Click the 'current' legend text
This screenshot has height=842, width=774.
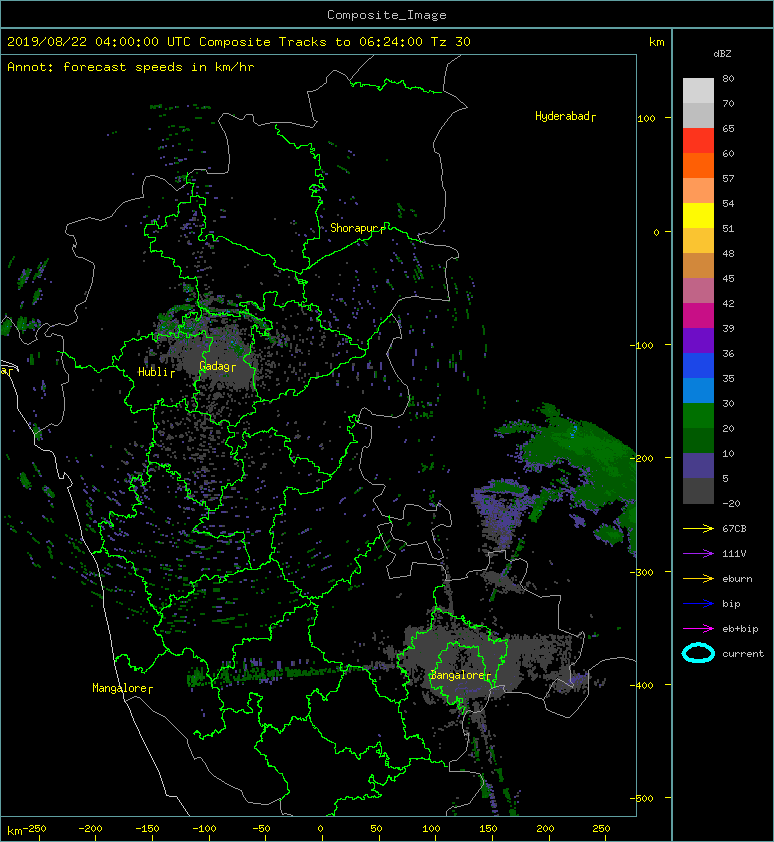pyautogui.click(x=743, y=654)
